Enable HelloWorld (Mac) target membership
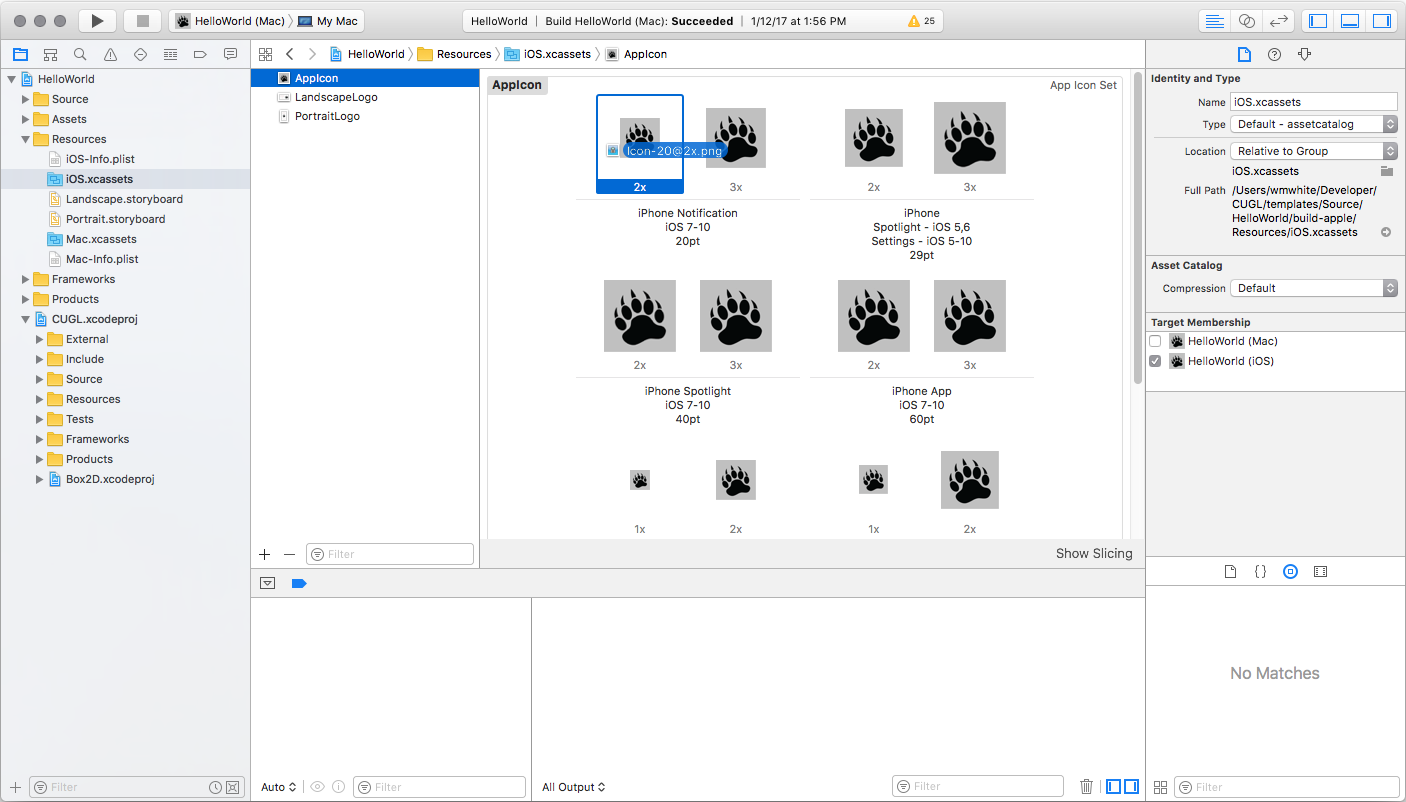The height and width of the screenshot is (802, 1406). coord(1155,341)
